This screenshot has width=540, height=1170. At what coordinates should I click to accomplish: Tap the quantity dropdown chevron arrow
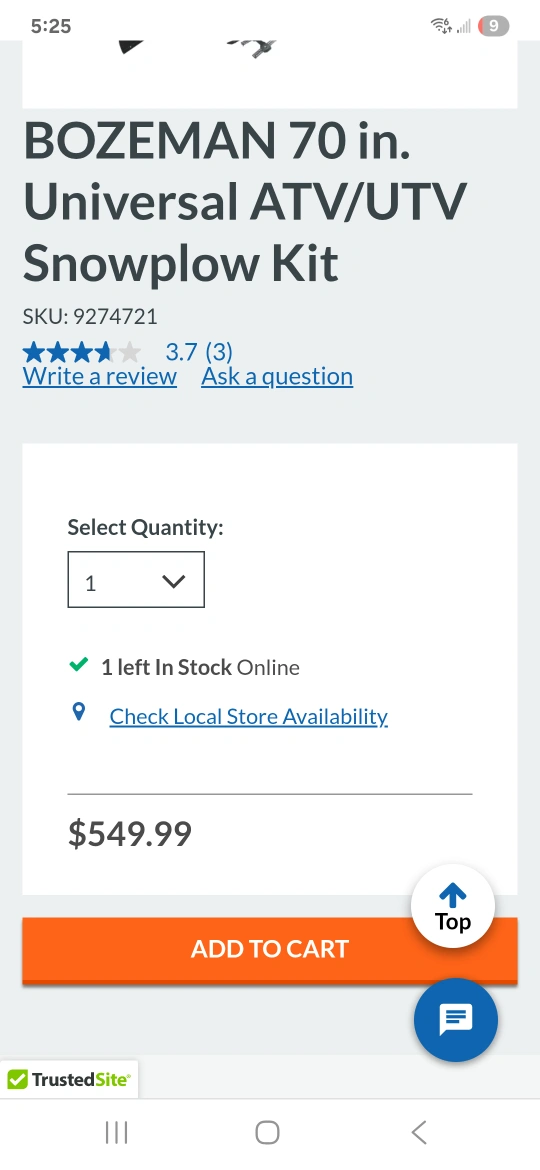tap(173, 581)
